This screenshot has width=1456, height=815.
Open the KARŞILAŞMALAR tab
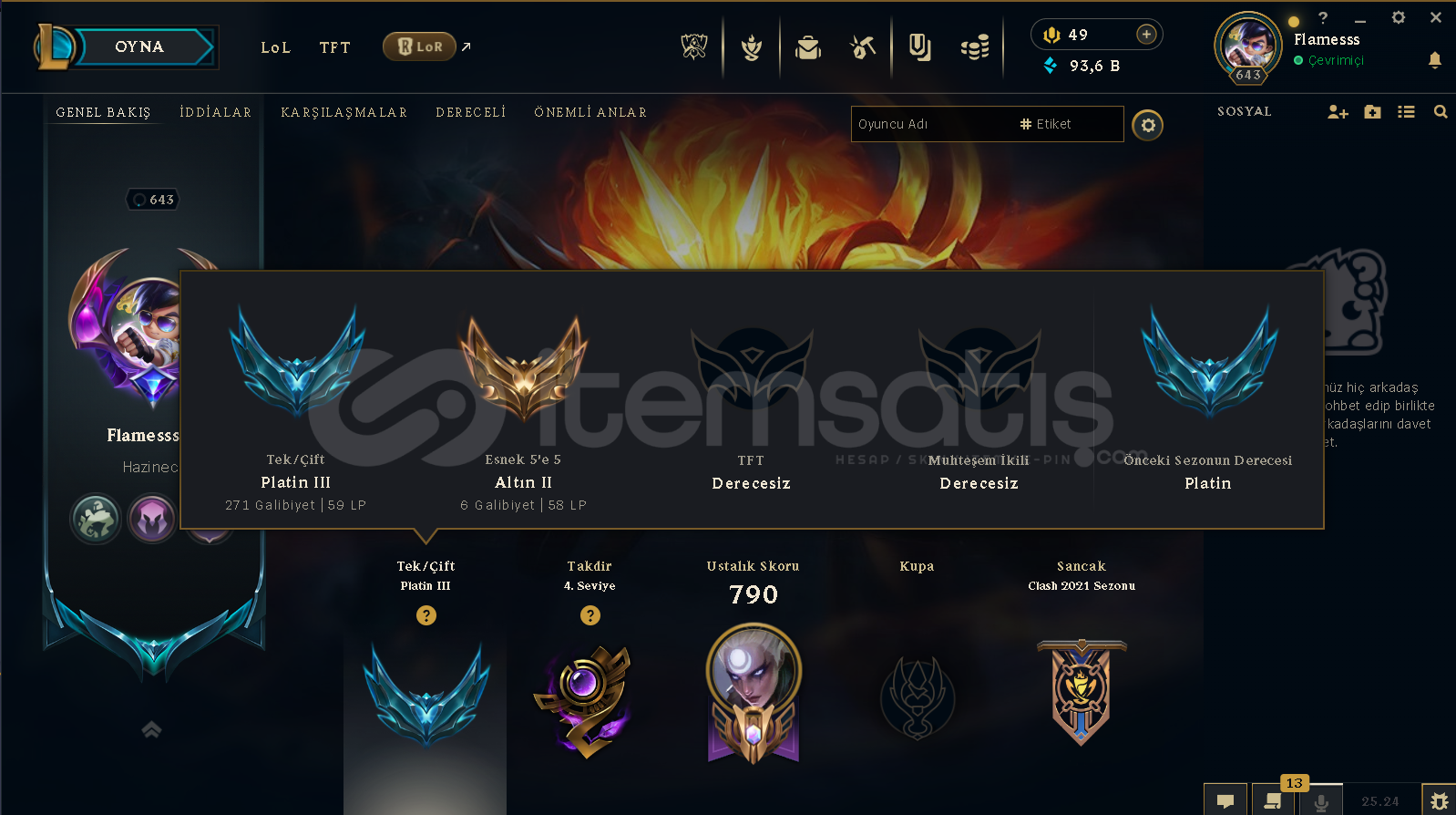pos(344,112)
